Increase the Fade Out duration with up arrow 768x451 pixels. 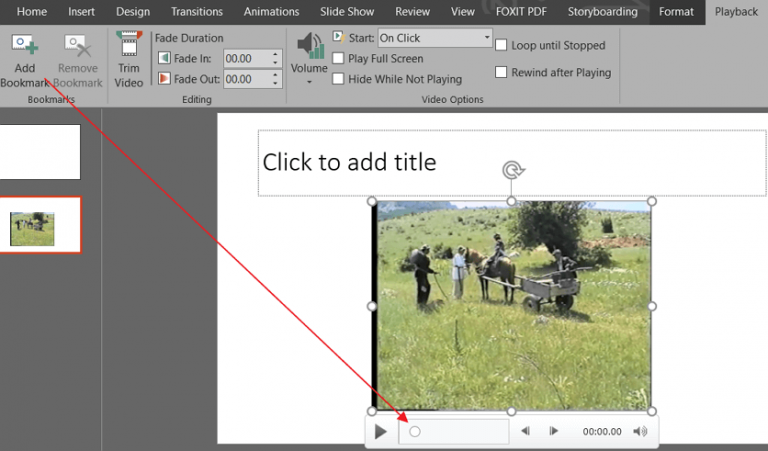275,75
